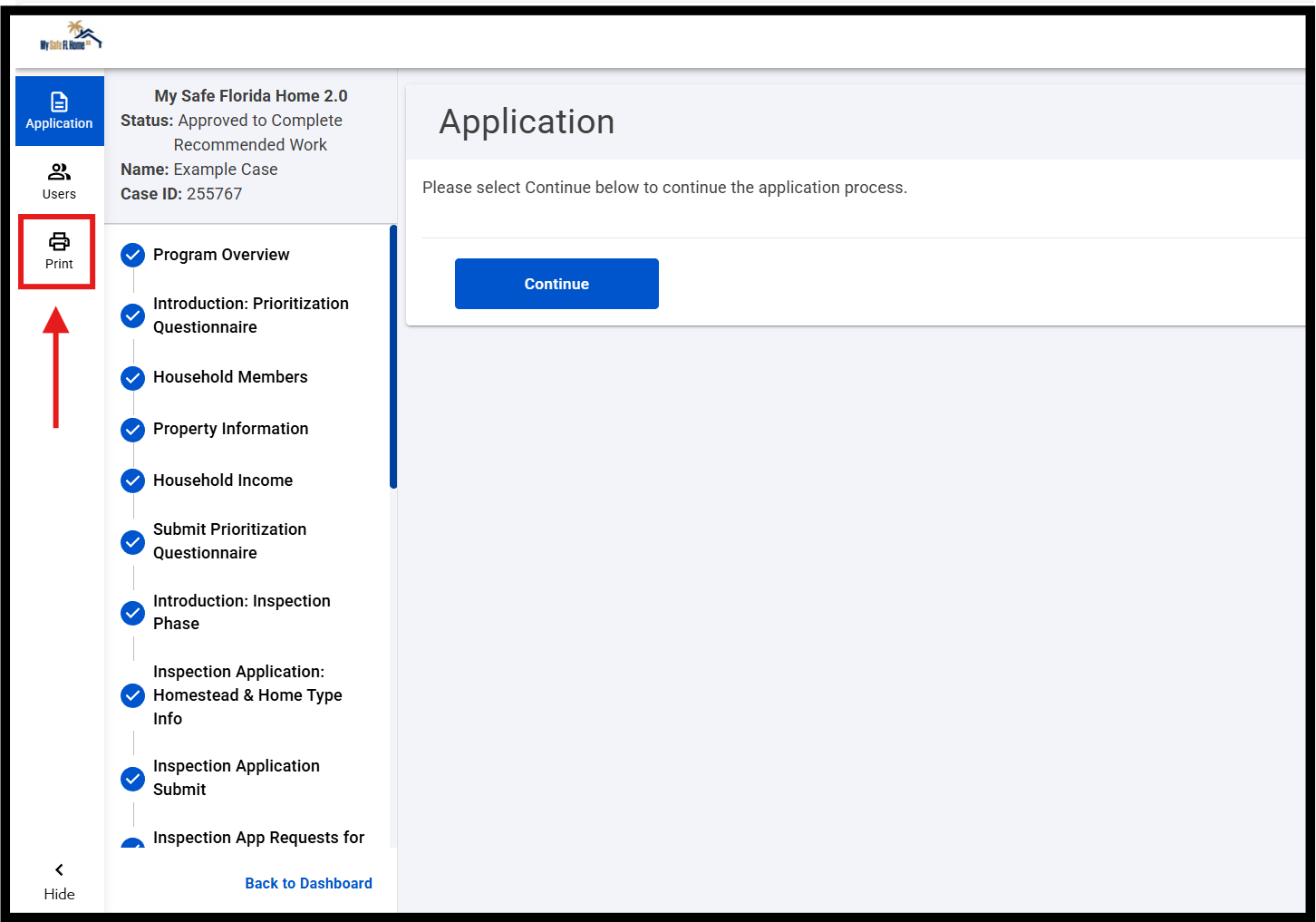The width and height of the screenshot is (1316, 922).
Task: Go to the Property Information step
Action: coord(231,429)
